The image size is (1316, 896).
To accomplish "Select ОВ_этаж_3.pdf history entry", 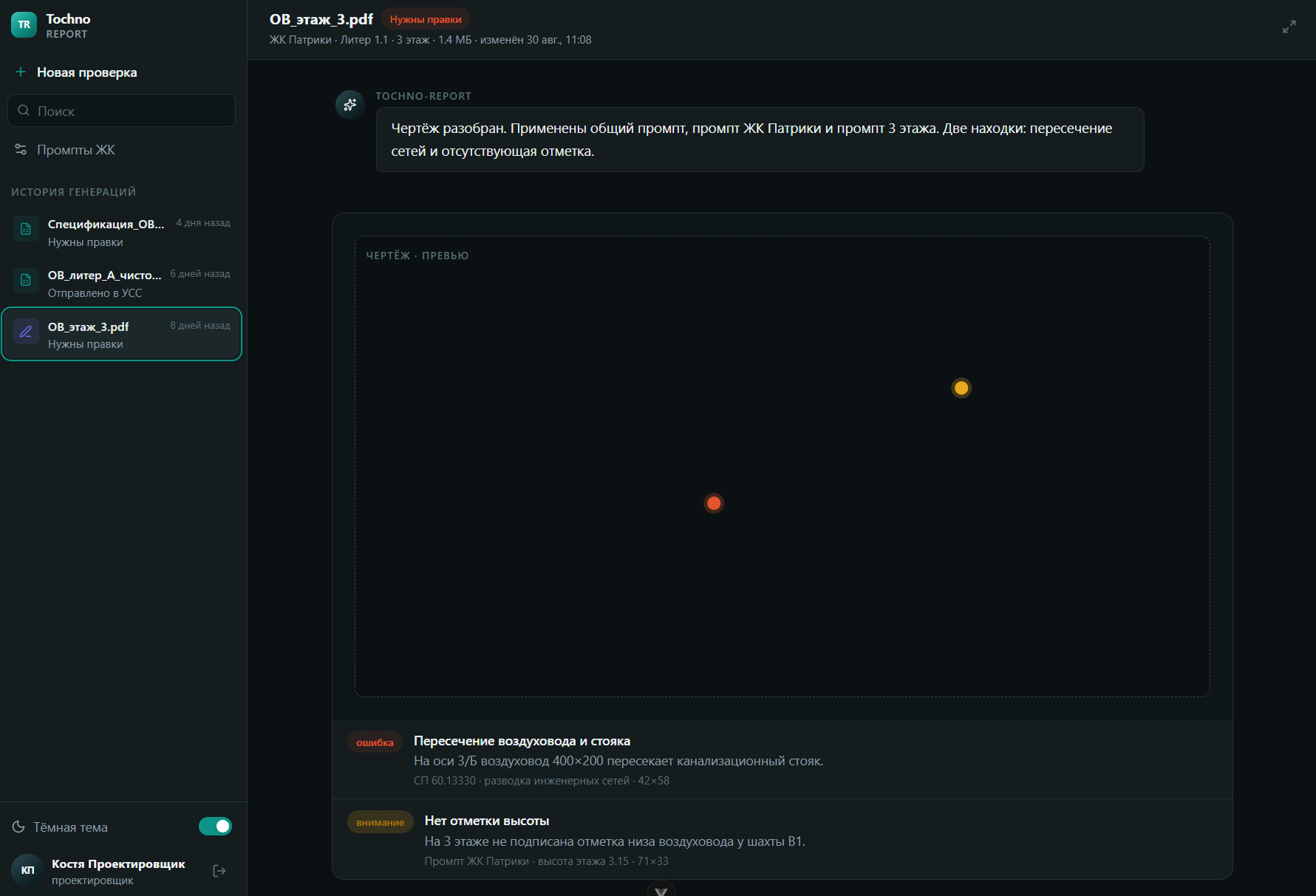I will 122,334.
